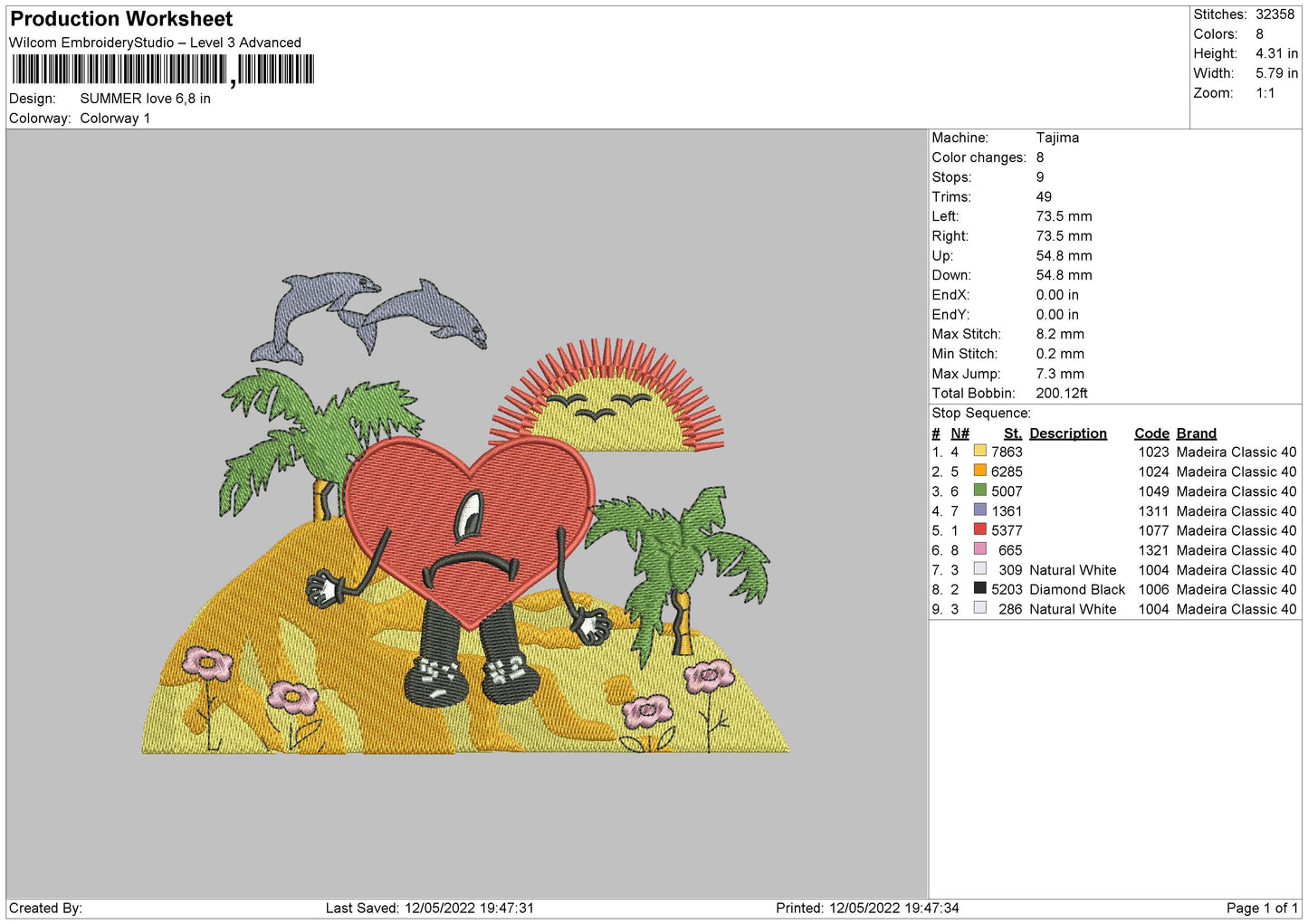Click the Production Worksheet title
The image size is (1308, 924).
121,19
